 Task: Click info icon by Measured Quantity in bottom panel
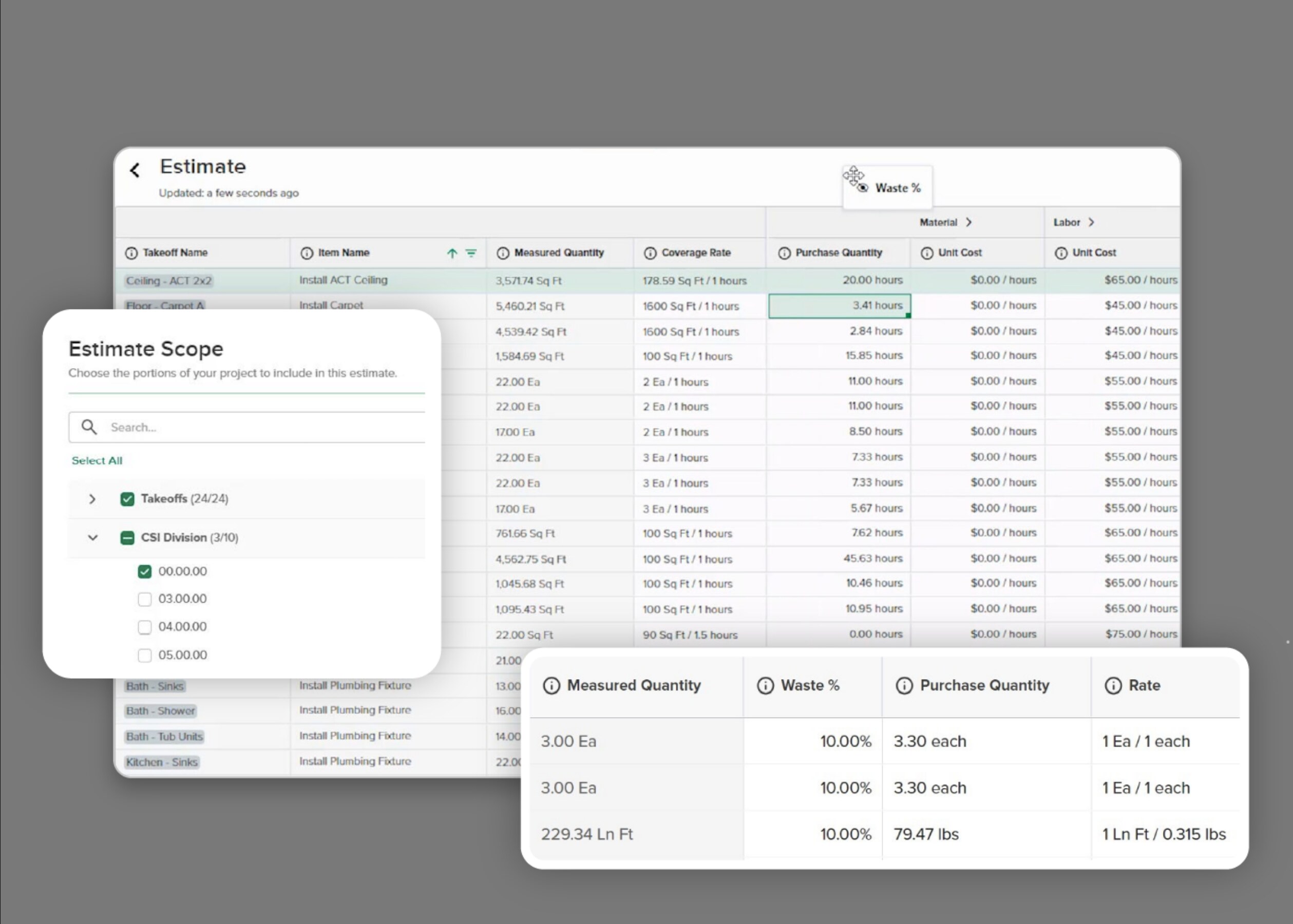pyautogui.click(x=552, y=686)
